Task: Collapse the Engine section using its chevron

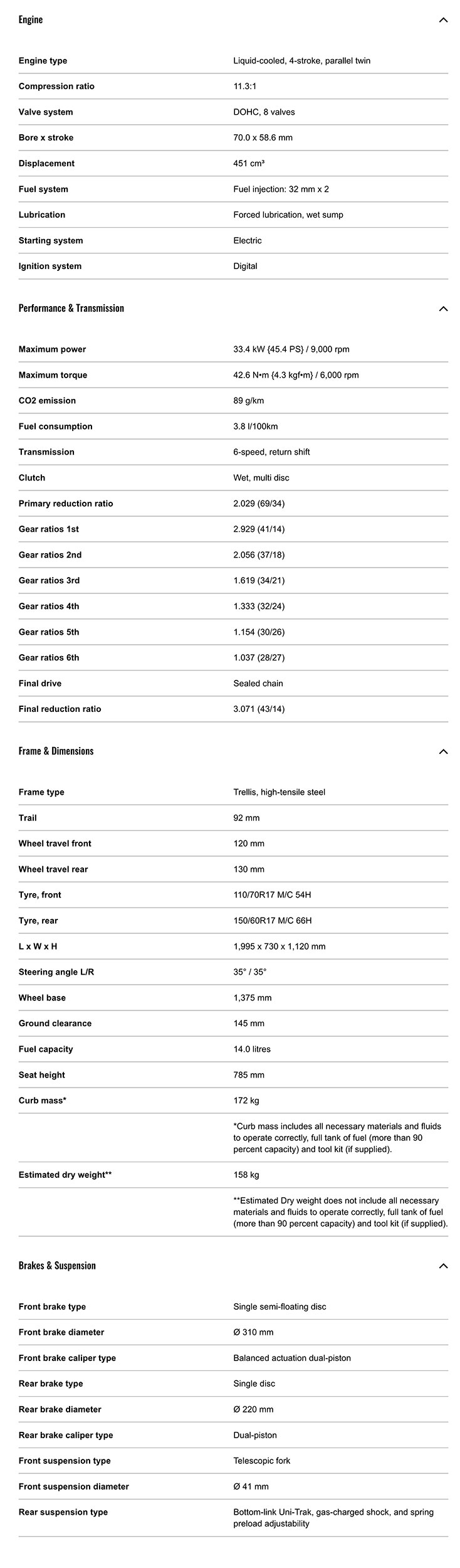Action: point(443,20)
